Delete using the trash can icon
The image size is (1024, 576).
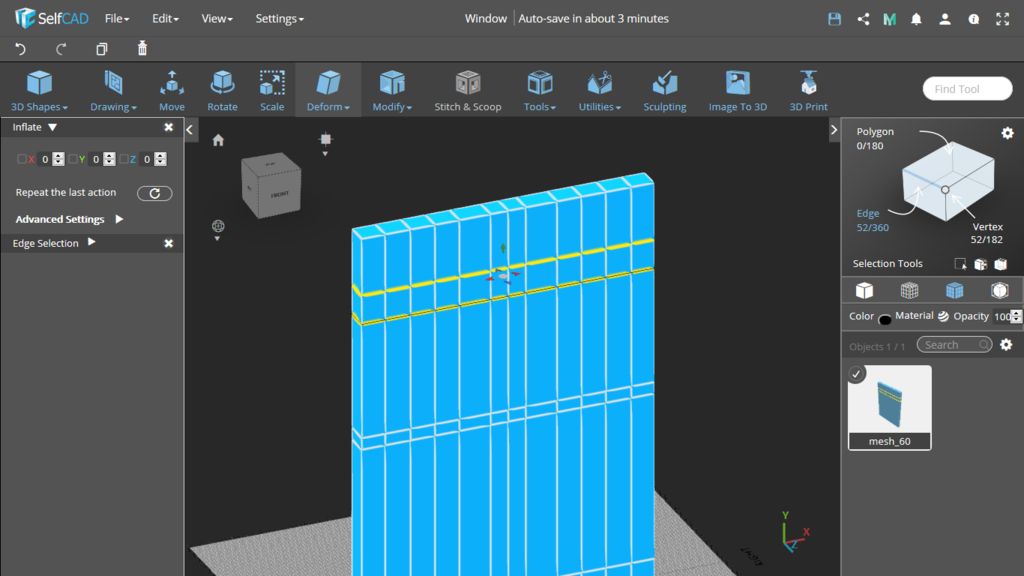coord(142,49)
